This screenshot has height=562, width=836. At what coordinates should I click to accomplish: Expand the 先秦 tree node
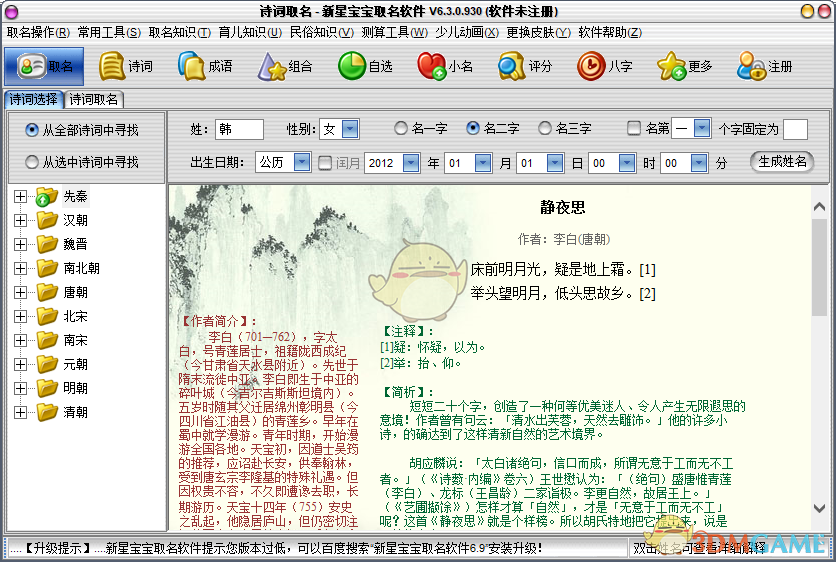20,197
